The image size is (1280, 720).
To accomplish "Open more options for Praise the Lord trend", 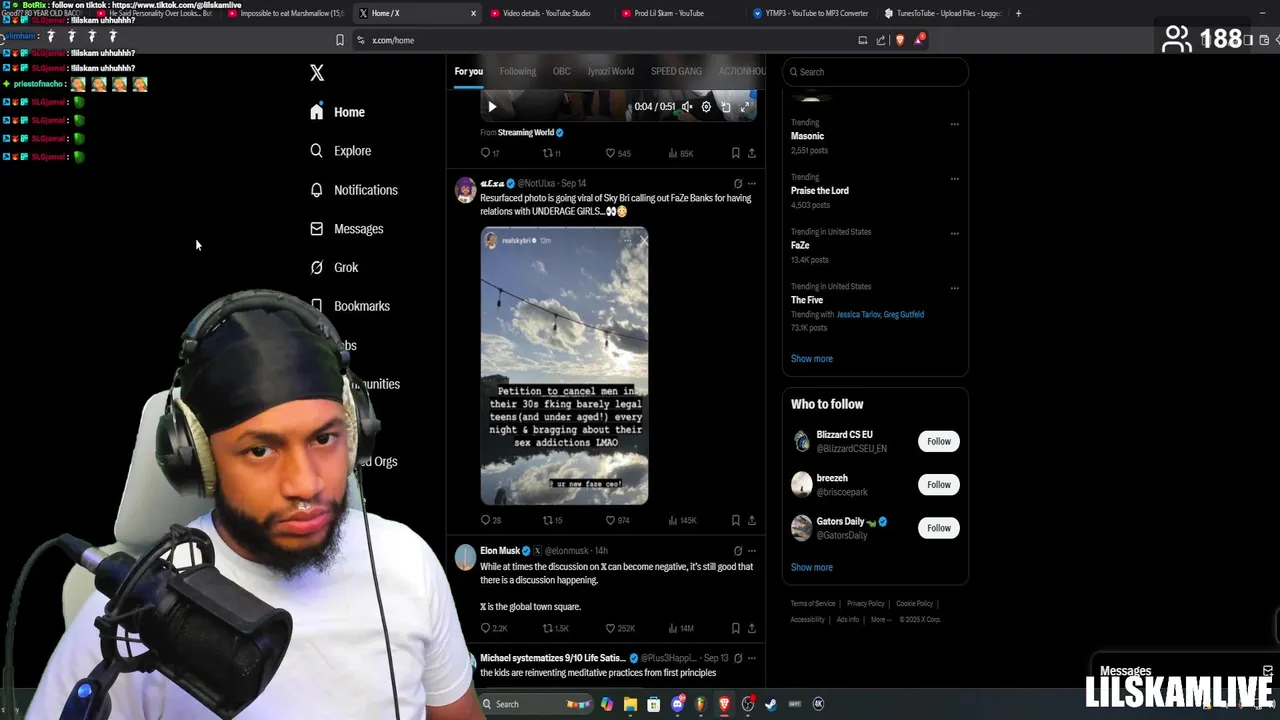I will pyautogui.click(x=955, y=179).
